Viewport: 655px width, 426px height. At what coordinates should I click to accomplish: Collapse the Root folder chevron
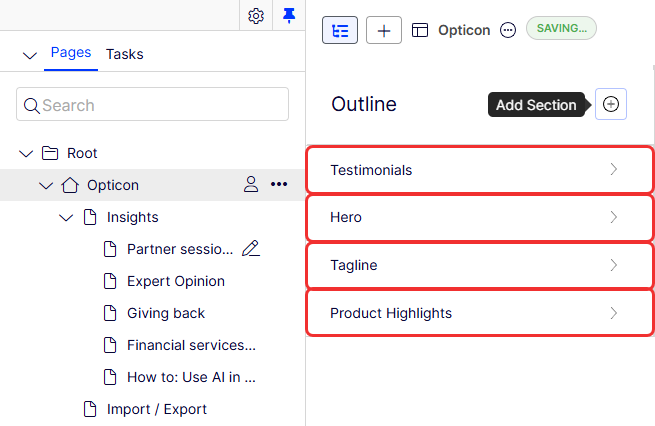point(26,154)
